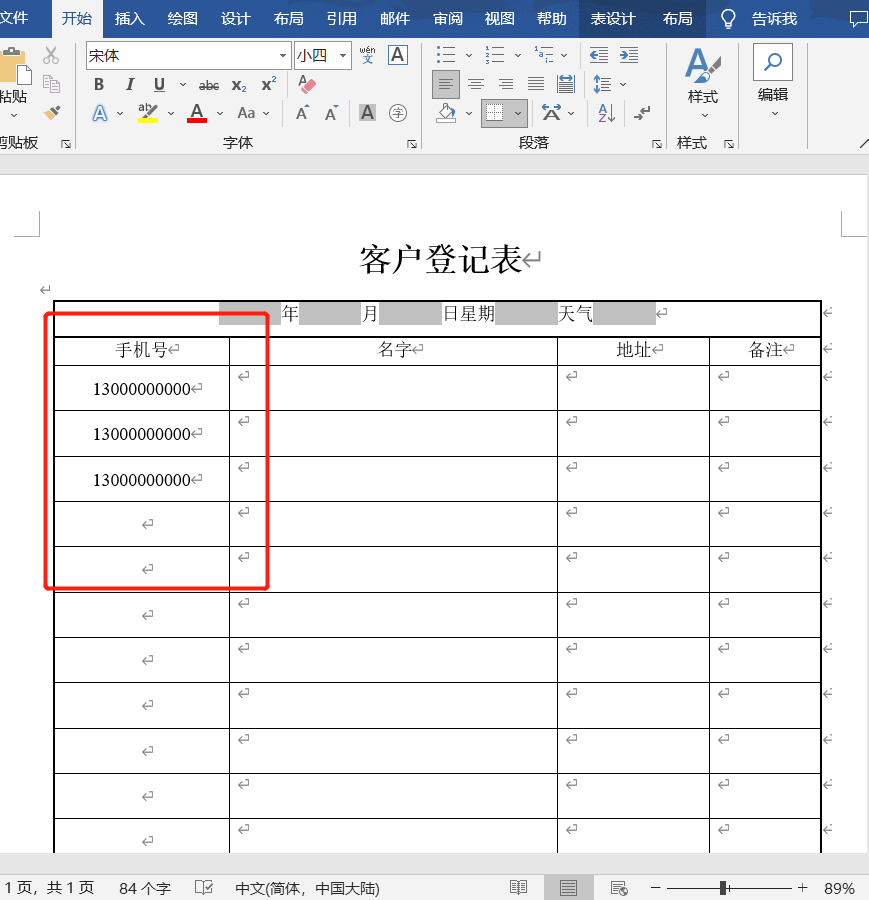Toggle superscript formatting
This screenshot has width=869, height=900.
(x=267, y=85)
